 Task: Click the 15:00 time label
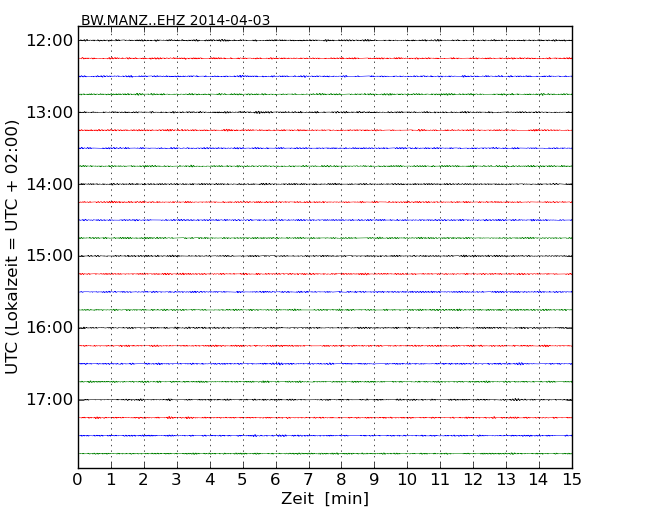[50, 256]
